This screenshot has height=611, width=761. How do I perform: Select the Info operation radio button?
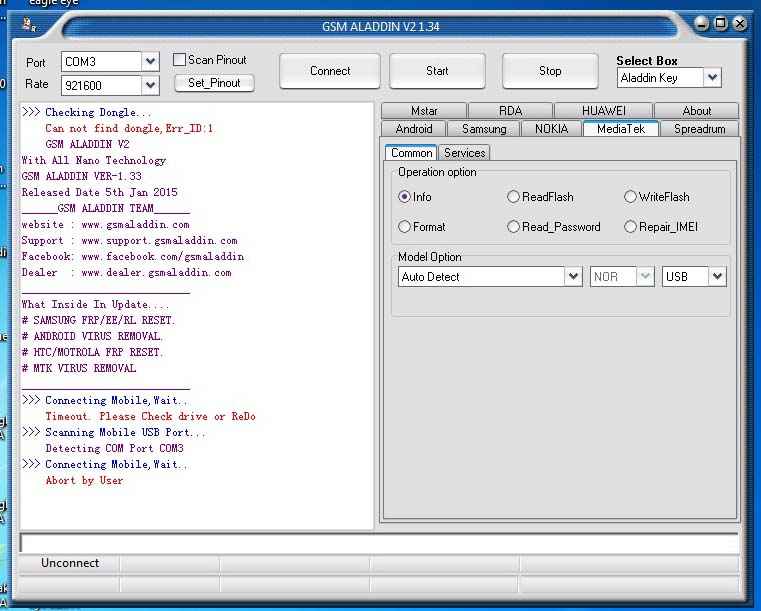[404, 197]
